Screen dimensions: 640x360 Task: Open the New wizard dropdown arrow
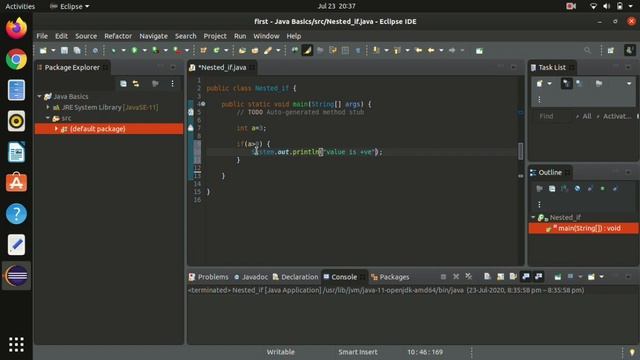coord(53,51)
